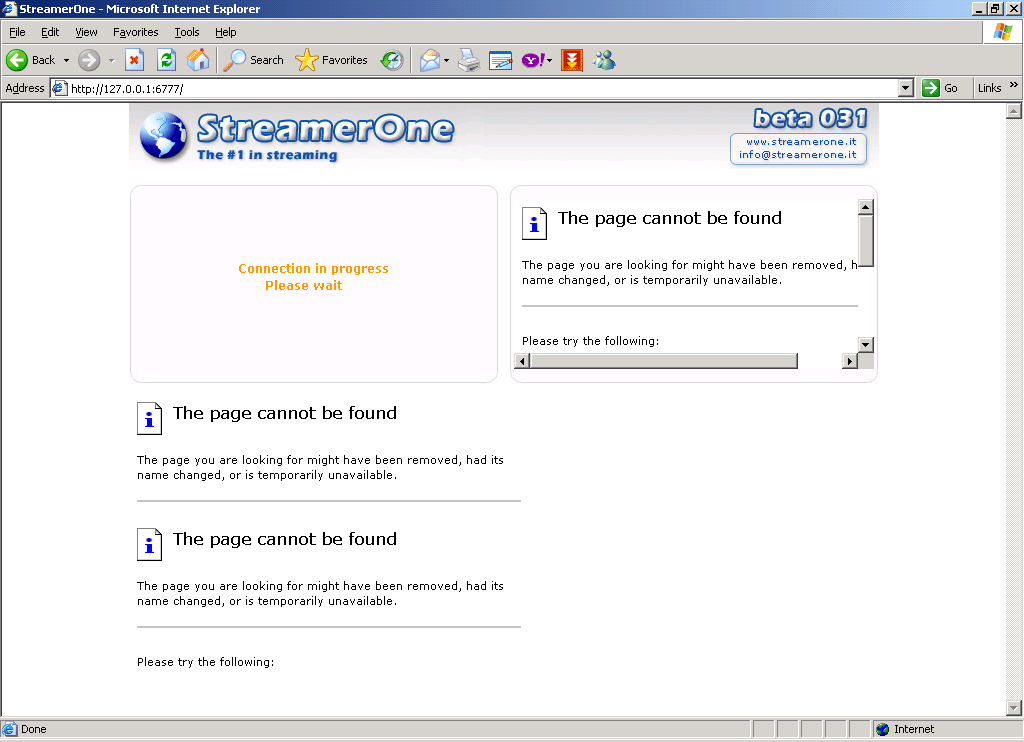Click the 'Connection in progress' text

[x=313, y=268]
